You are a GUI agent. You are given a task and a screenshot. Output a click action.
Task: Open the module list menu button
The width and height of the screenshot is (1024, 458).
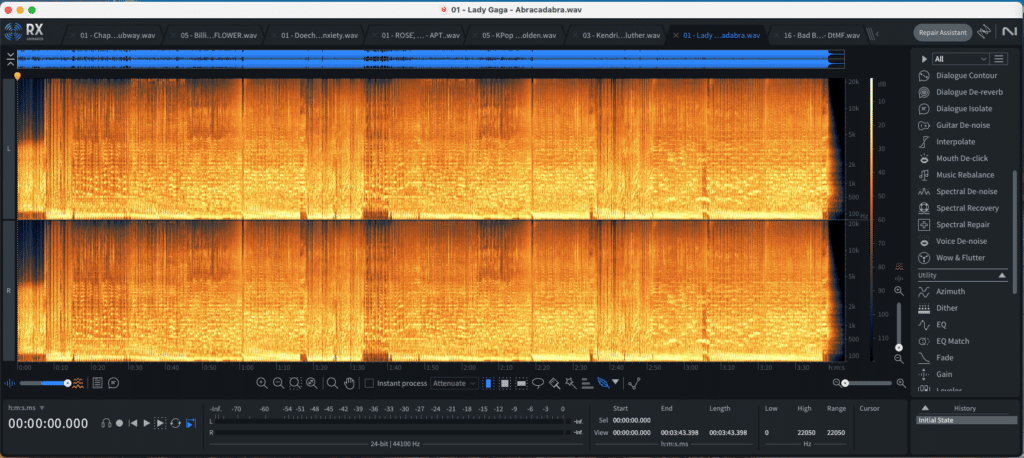tap(999, 59)
